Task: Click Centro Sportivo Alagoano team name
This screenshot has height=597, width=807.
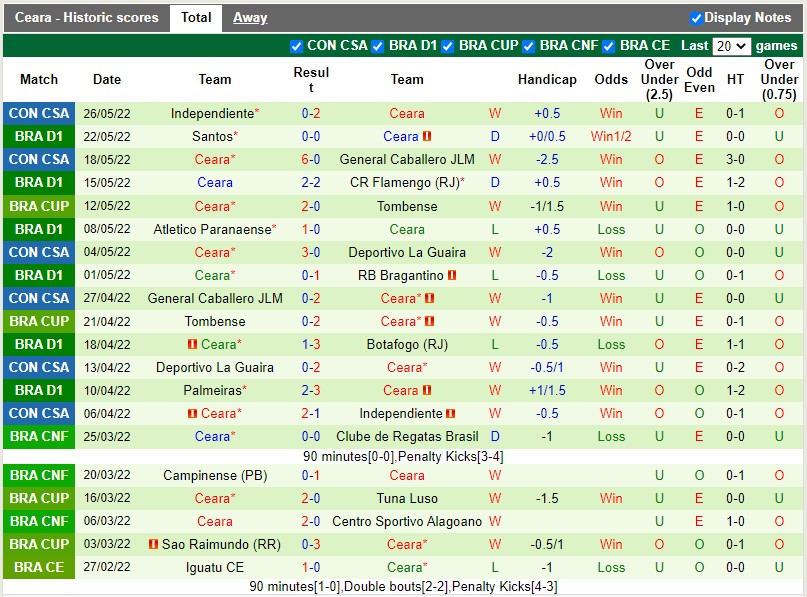Action: (x=407, y=521)
